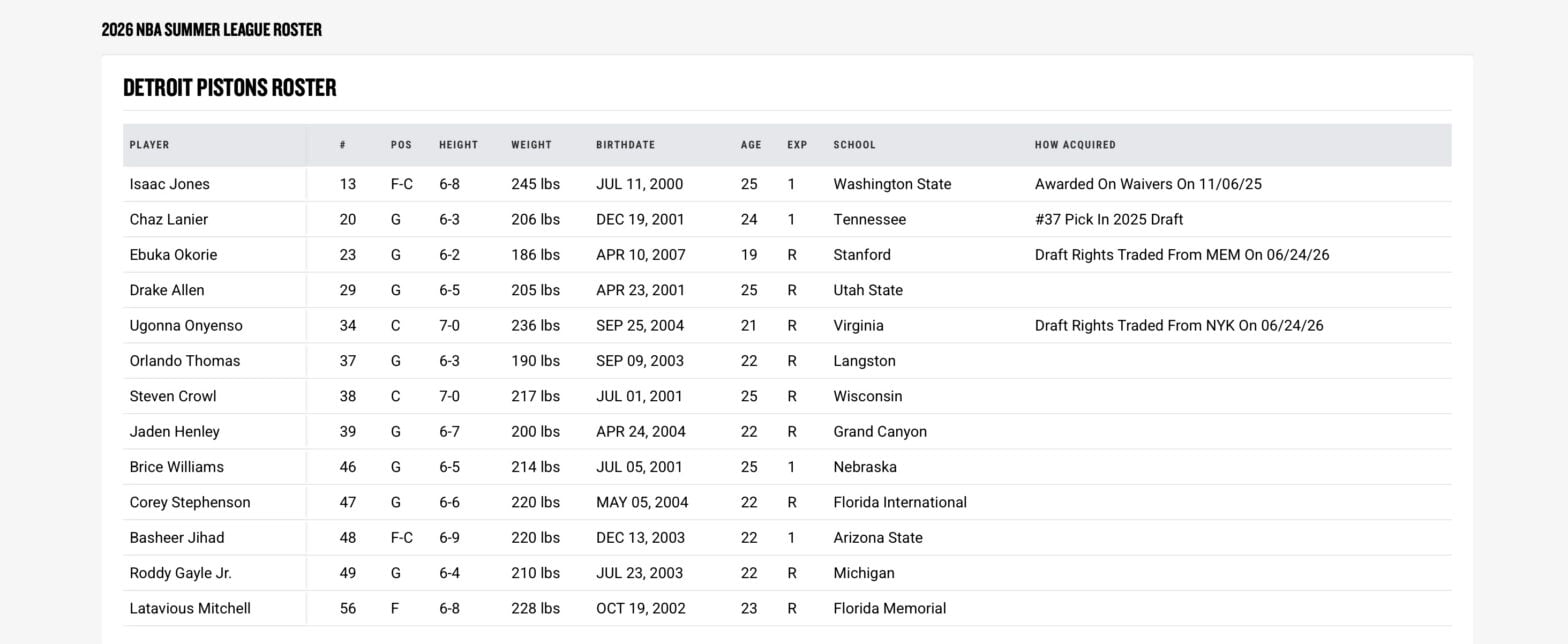Screen dimensions: 1568x644
Task: Select the Langston school cell
Action: [x=864, y=361]
